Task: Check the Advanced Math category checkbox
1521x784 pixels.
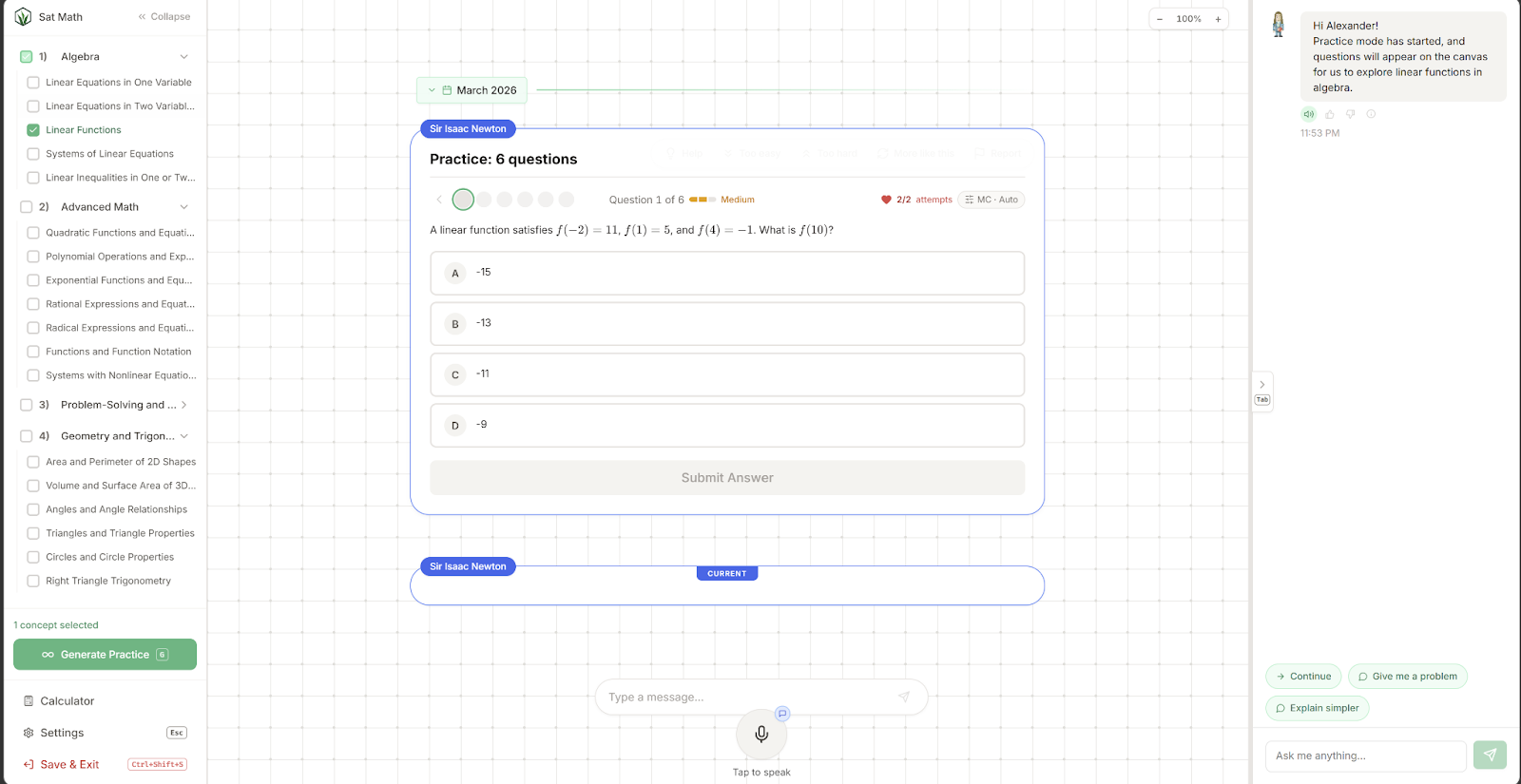Action: [x=27, y=207]
